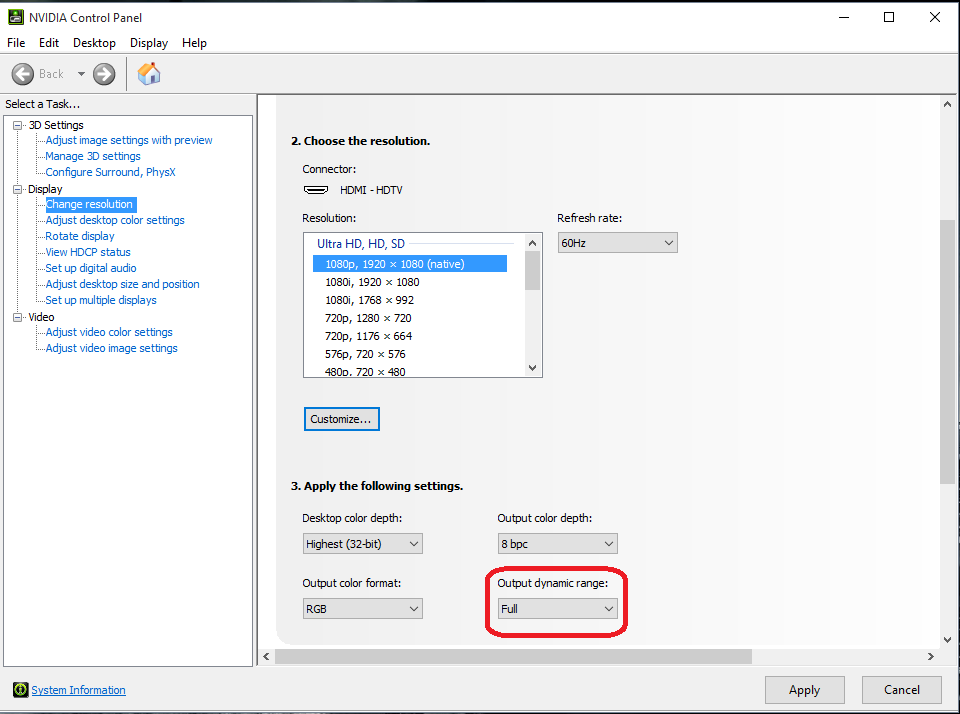Minimize the NVIDIA Control Panel window

[x=844, y=17]
